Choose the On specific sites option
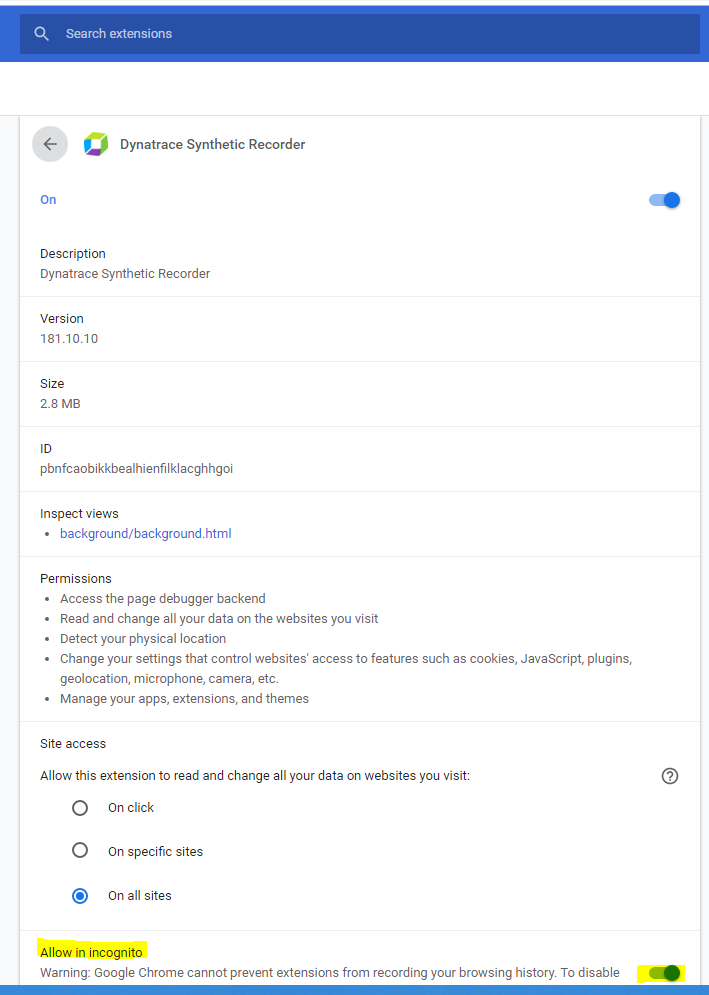 [80, 851]
